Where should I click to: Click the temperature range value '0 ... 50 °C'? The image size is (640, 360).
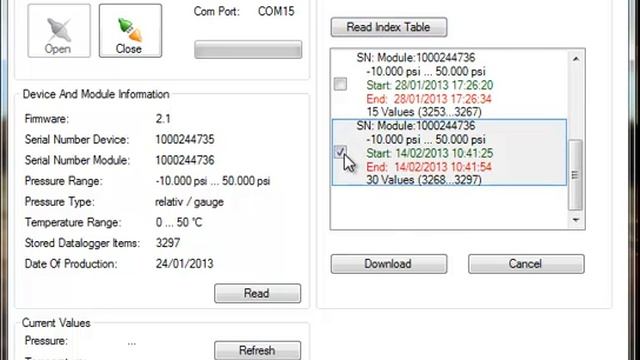point(179,222)
